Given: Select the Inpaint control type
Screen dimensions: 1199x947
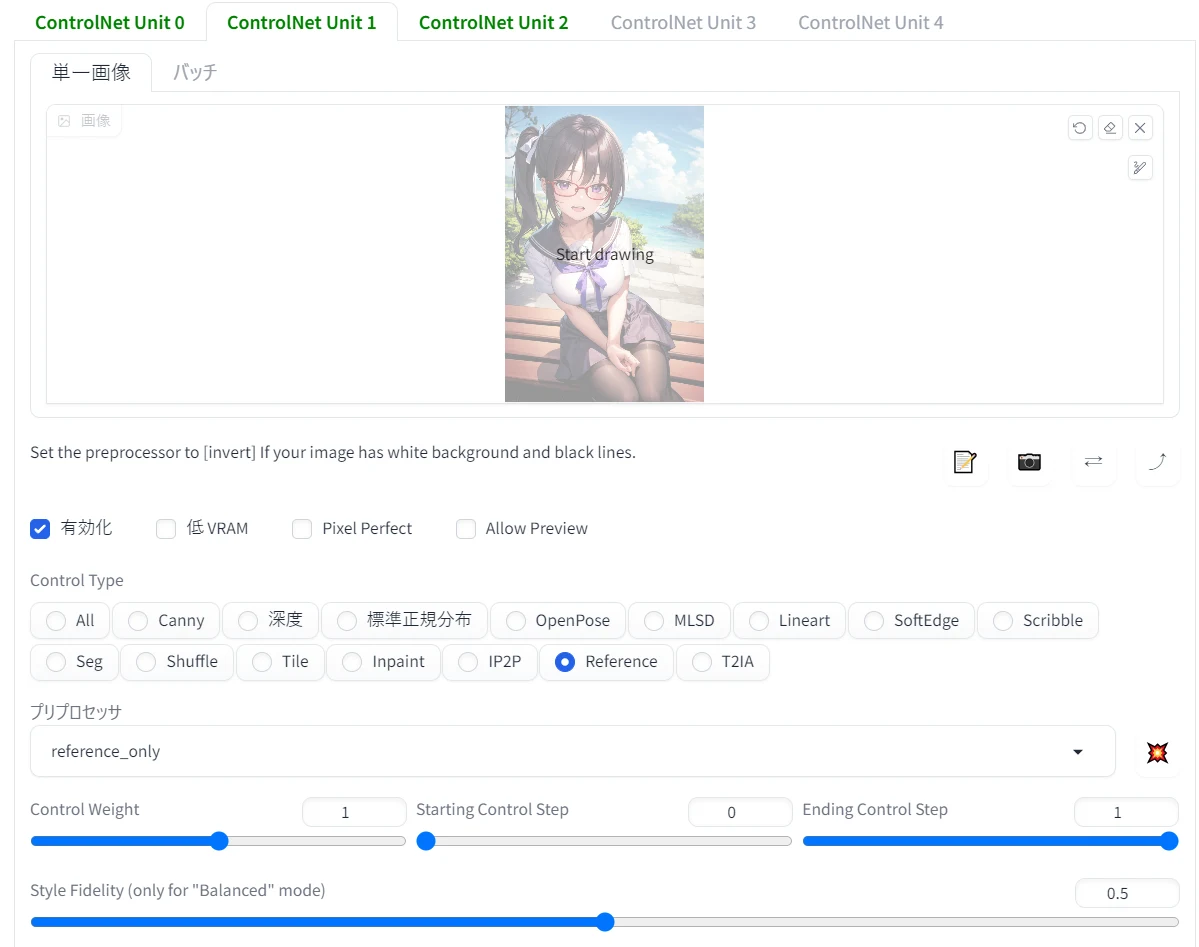Looking at the screenshot, I should pos(384,662).
